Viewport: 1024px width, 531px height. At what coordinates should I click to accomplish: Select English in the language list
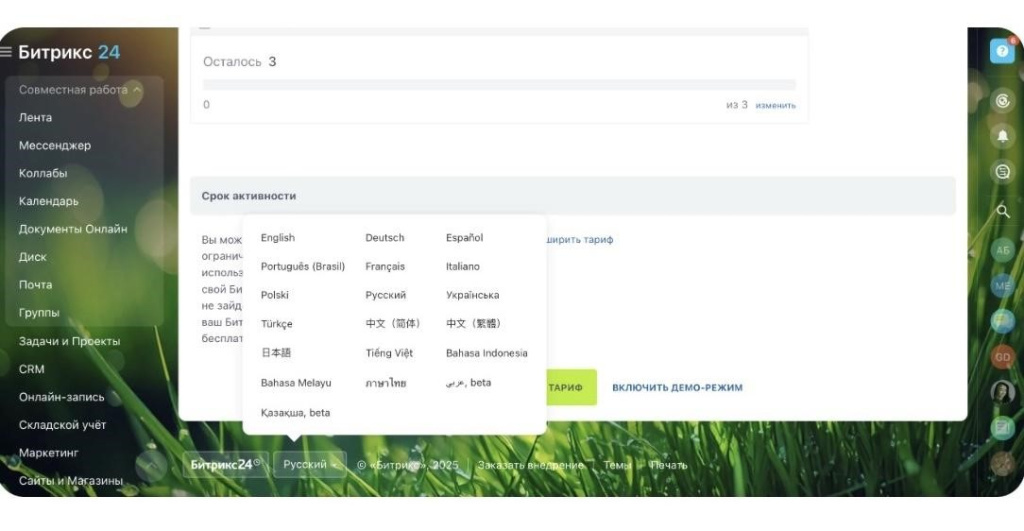point(278,238)
